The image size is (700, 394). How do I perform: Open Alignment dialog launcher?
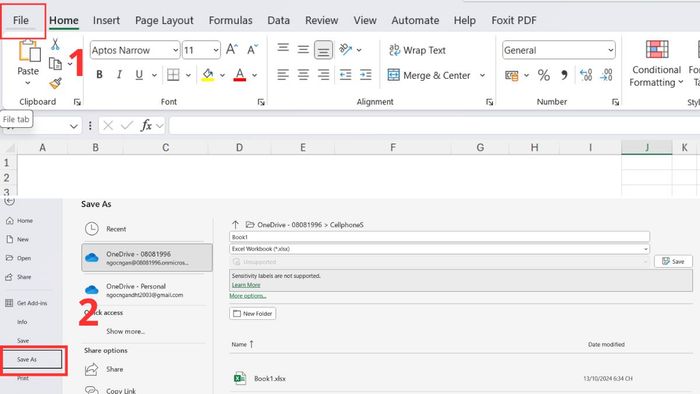point(490,103)
